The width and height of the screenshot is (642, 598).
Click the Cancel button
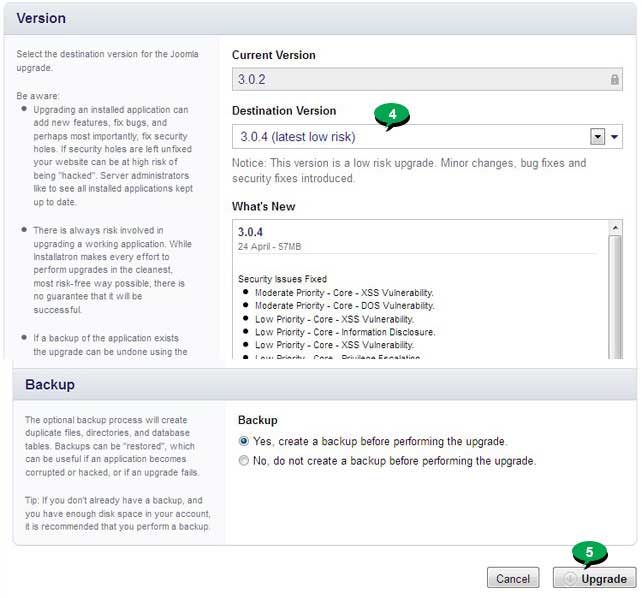tap(513, 578)
